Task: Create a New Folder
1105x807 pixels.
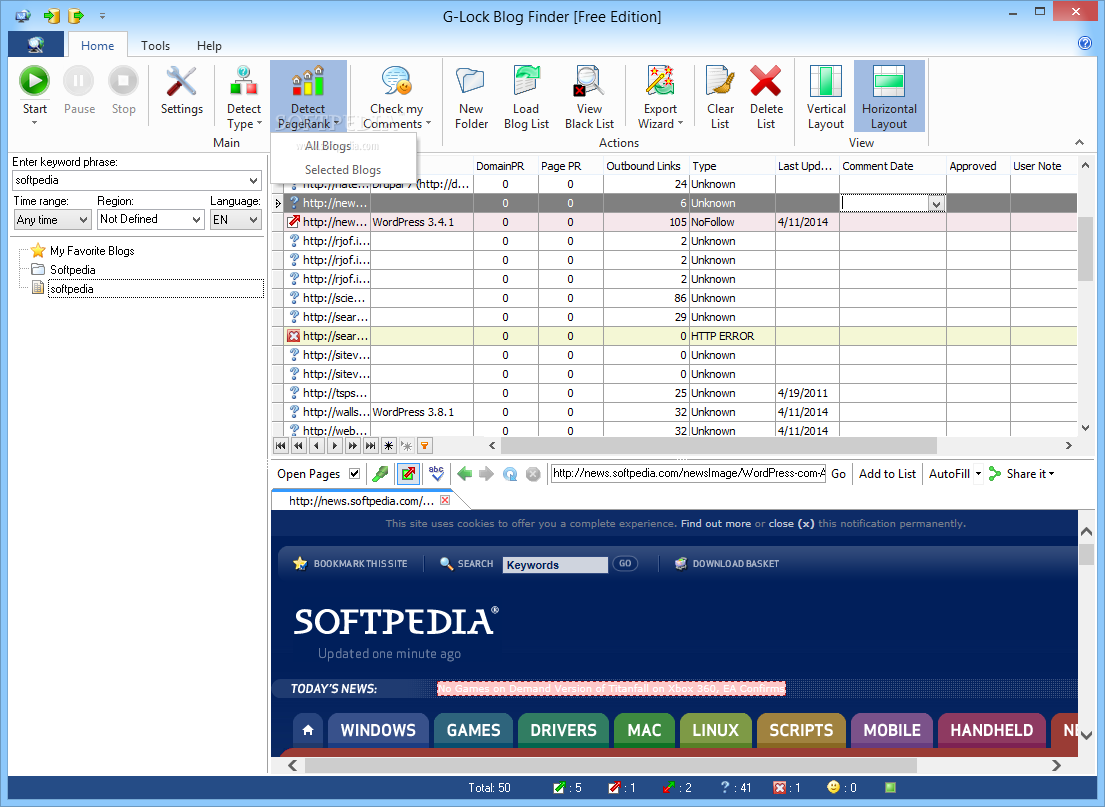Action: click(x=471, y=98)
